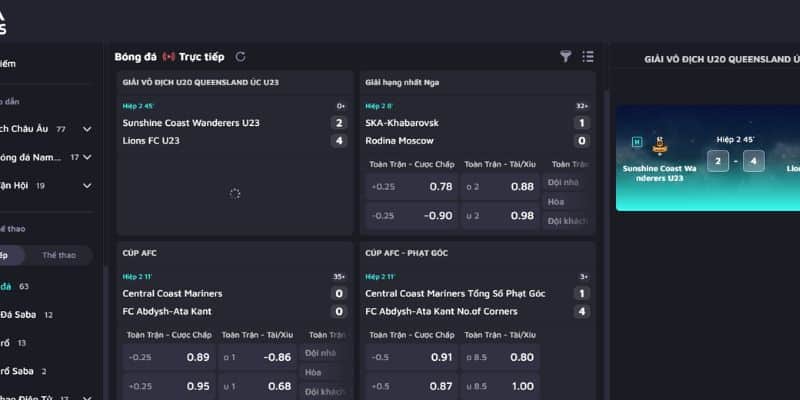Click the refresh icon beside Trực tiếp

point(240,57)
